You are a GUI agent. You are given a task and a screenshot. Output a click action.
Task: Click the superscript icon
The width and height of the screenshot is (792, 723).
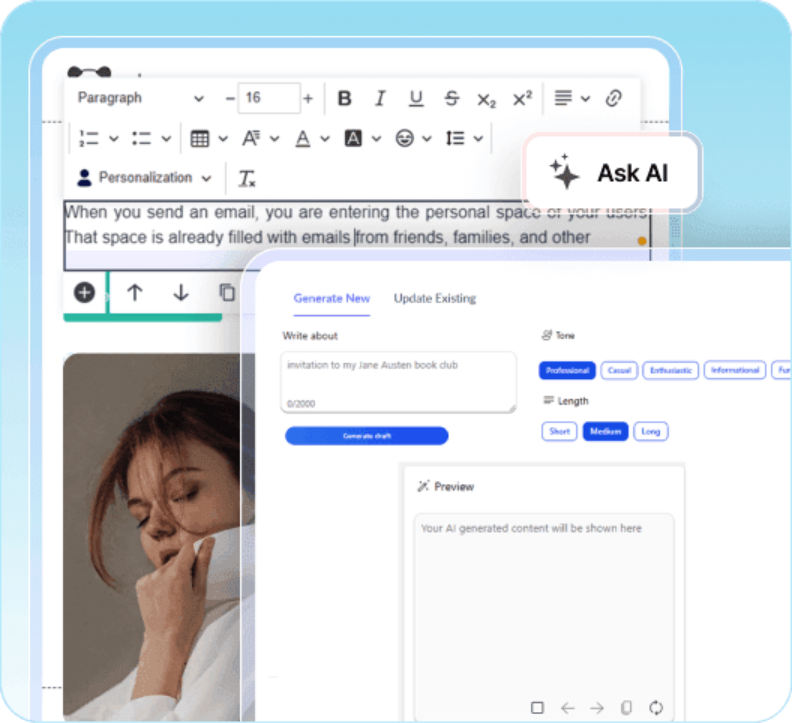click(x=522, y=98)
